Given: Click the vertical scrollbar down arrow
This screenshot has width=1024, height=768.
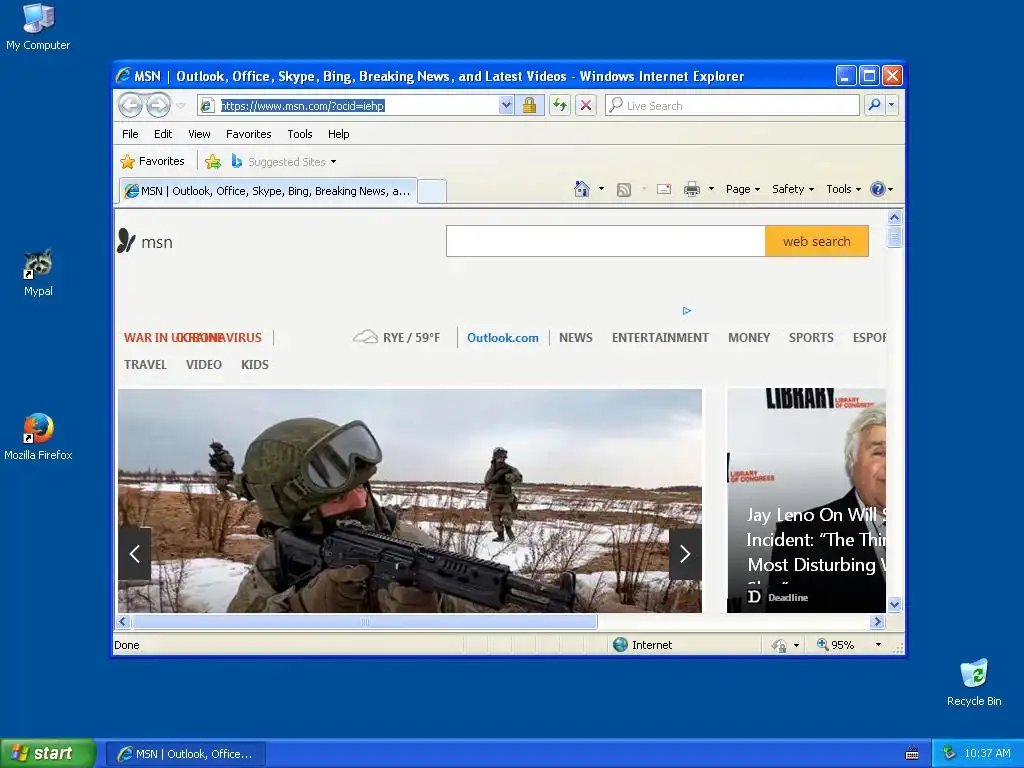Looking at the screenshot, I should (895, 604).
